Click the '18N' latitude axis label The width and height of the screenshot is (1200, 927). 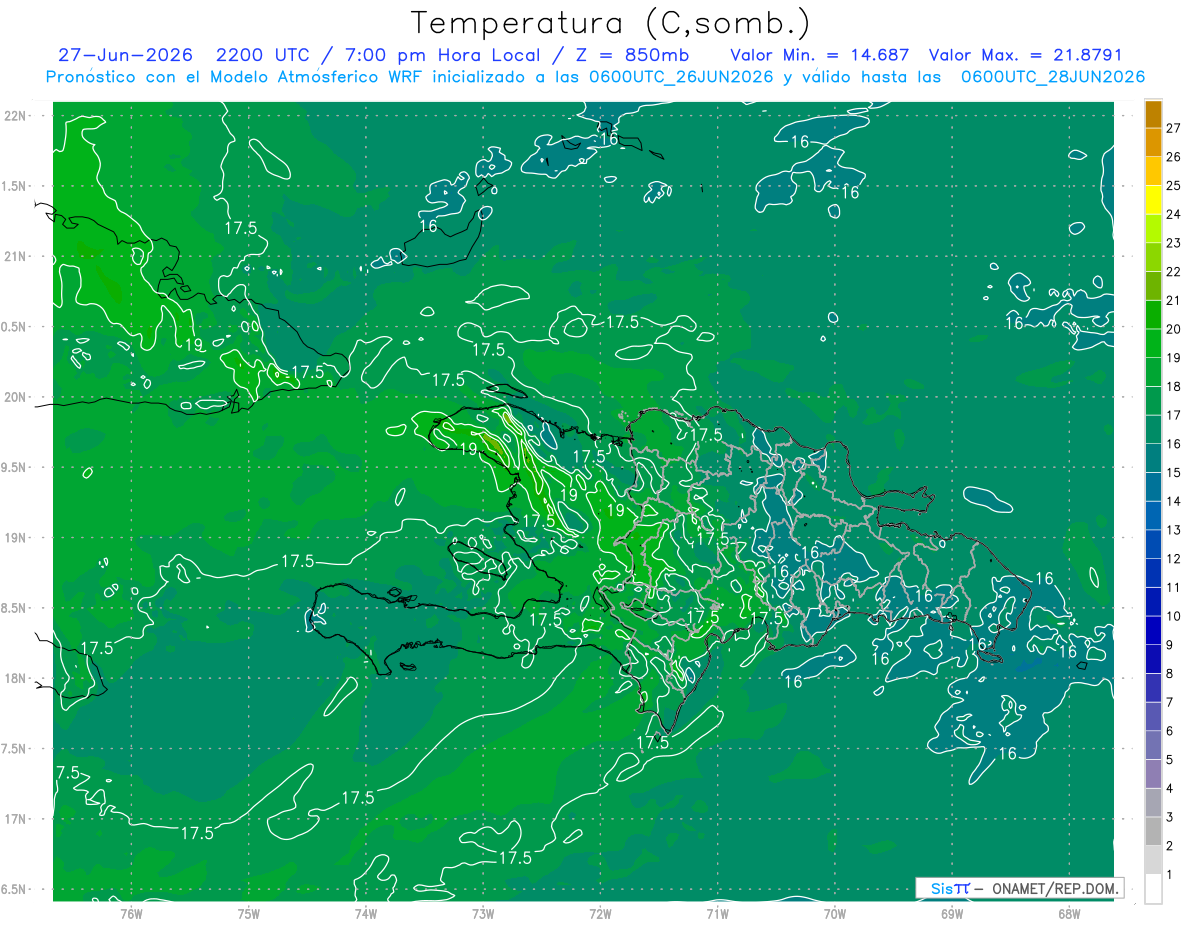16,678
